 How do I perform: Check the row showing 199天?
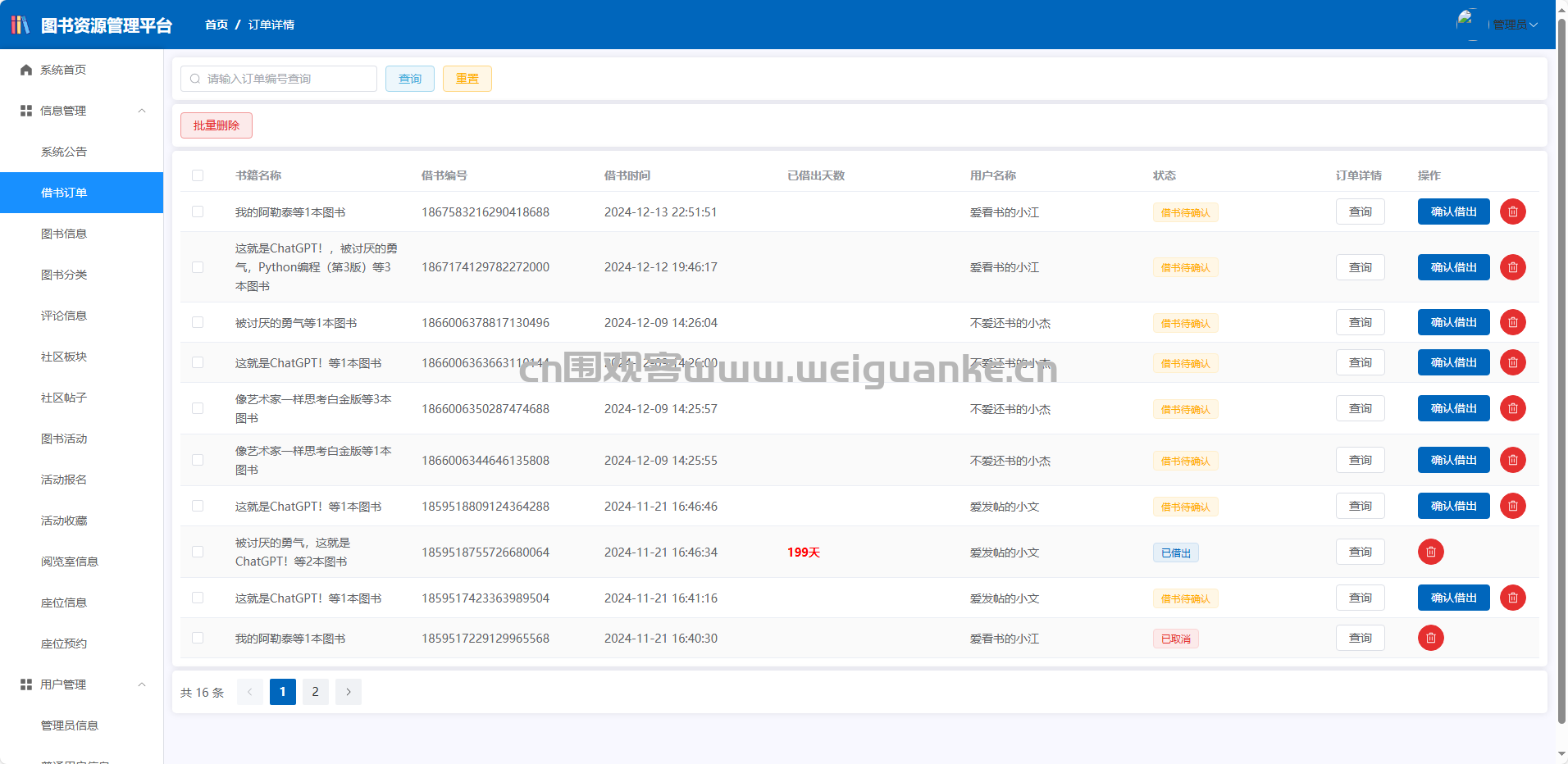(x=198, y=552)
